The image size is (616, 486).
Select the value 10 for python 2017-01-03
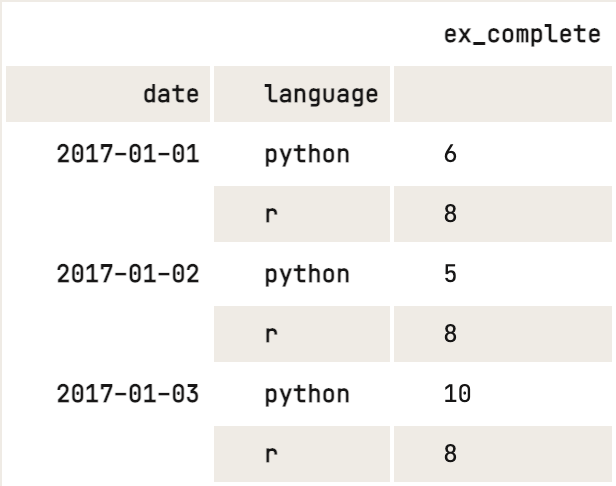[x=456, y=393]
